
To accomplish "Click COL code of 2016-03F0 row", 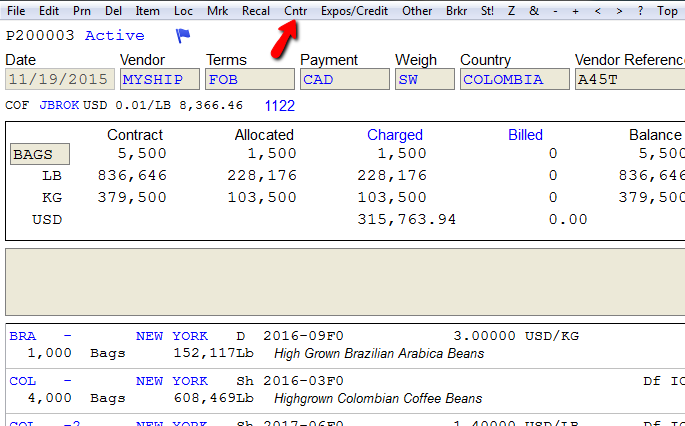I will click(x=23, y=381).
